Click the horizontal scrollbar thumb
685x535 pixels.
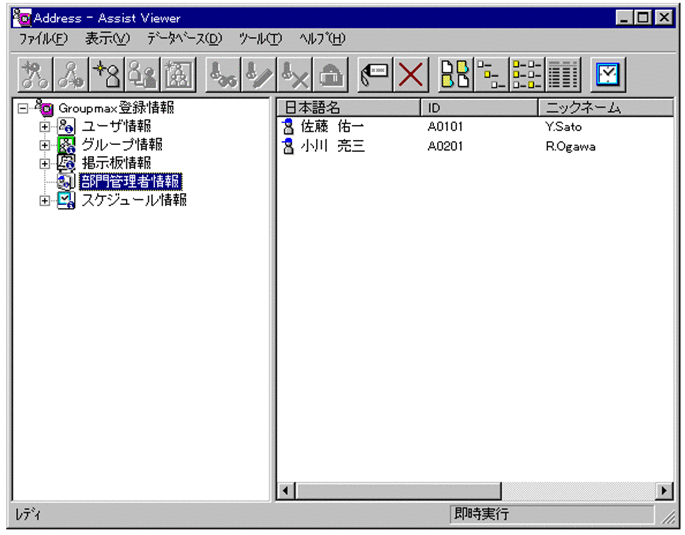pos(398,491)
